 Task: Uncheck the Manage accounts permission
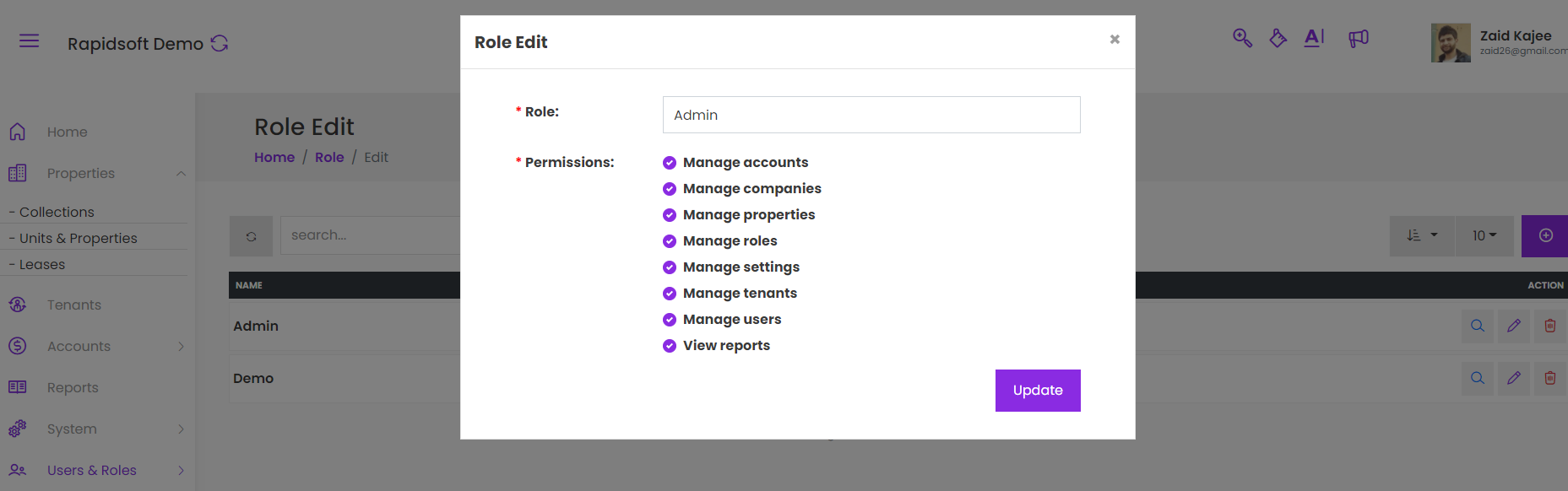point(670,163)
